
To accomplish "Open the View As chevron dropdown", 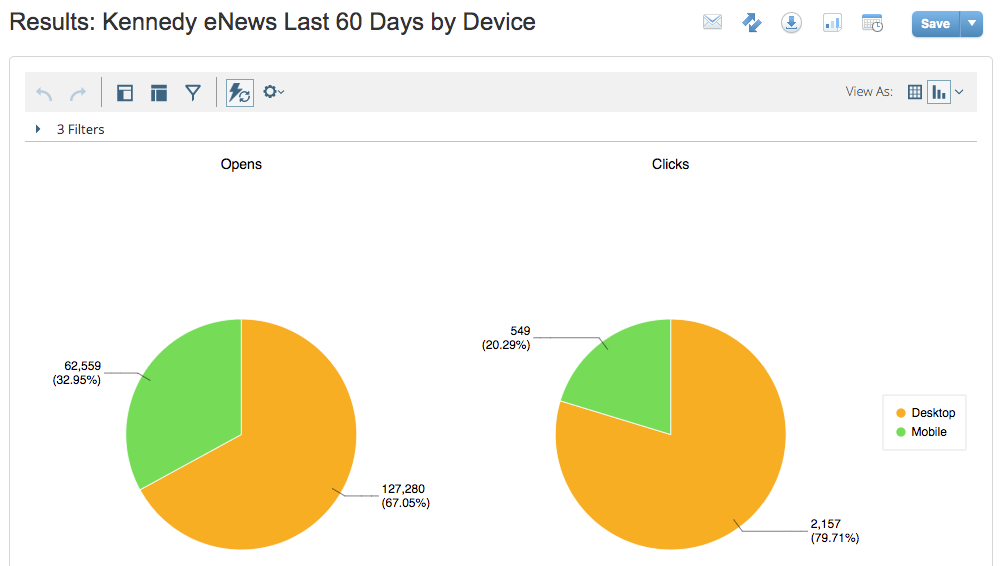I will pos(959,92).
